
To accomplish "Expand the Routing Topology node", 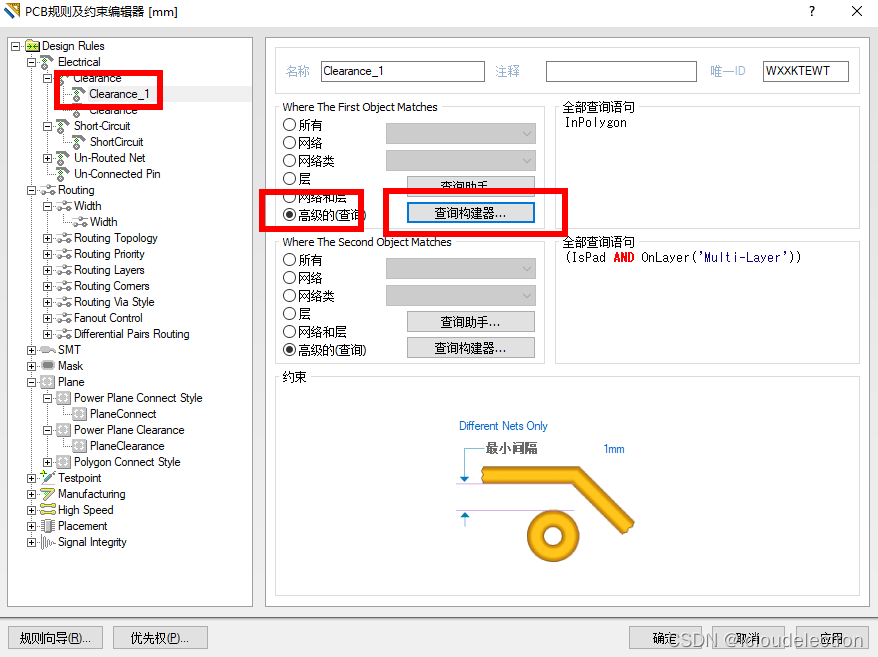I will coord(48,239).
